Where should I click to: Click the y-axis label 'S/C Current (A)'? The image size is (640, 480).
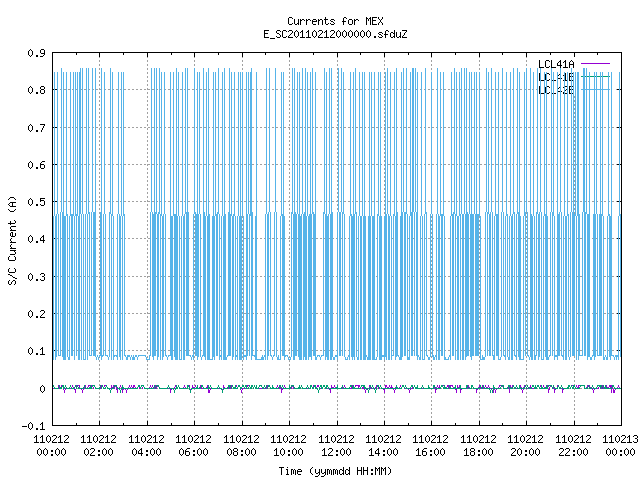[13, 240]
